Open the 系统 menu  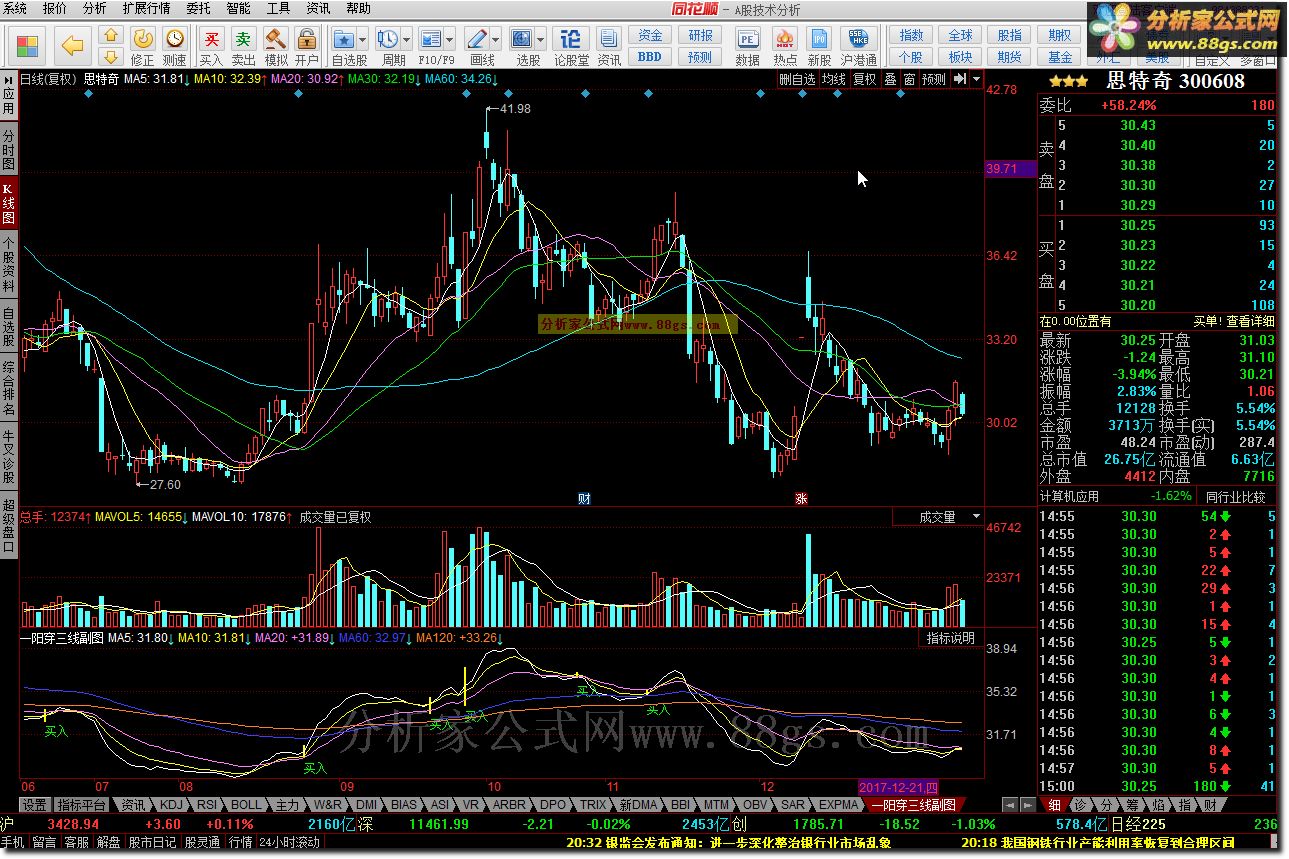click(x=16, y=8)
